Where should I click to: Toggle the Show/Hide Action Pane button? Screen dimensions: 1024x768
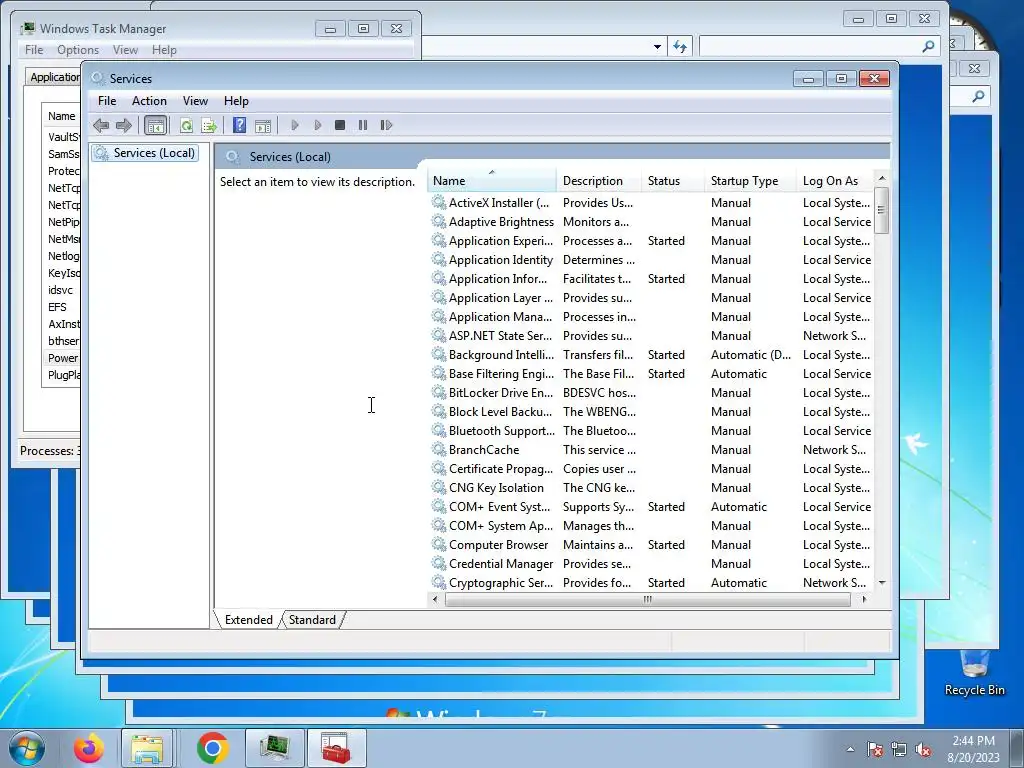pos(263,125)
